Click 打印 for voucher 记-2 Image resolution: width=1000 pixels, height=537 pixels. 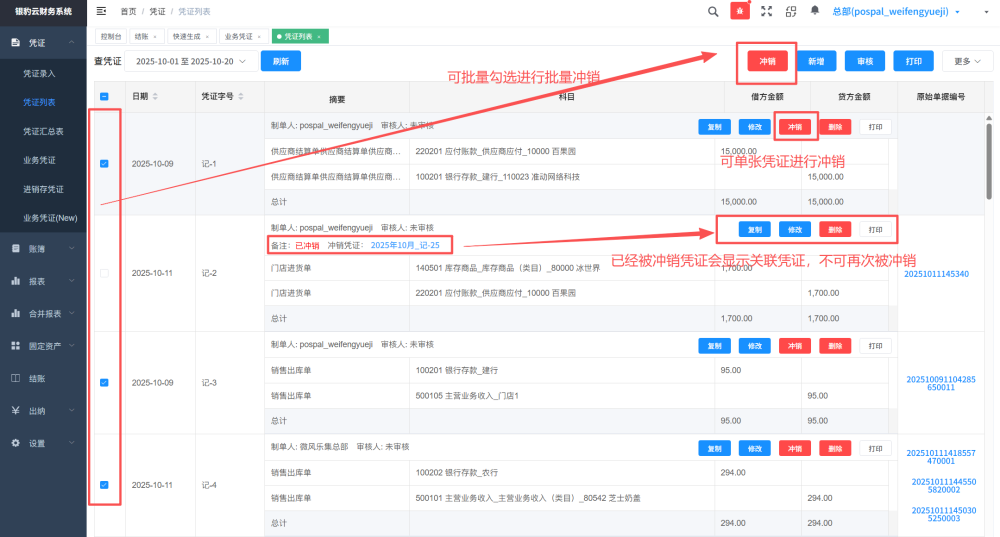click(875, 230)
